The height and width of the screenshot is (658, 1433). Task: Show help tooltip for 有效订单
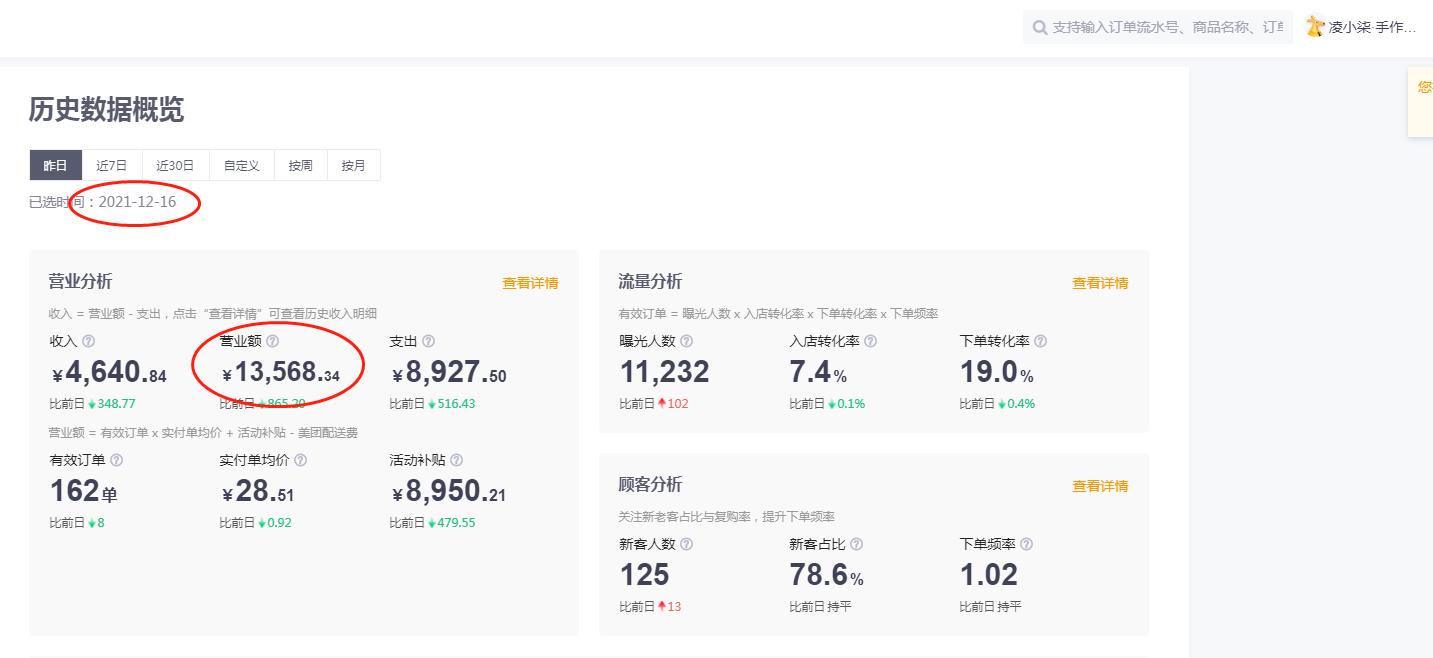(116, 460)
